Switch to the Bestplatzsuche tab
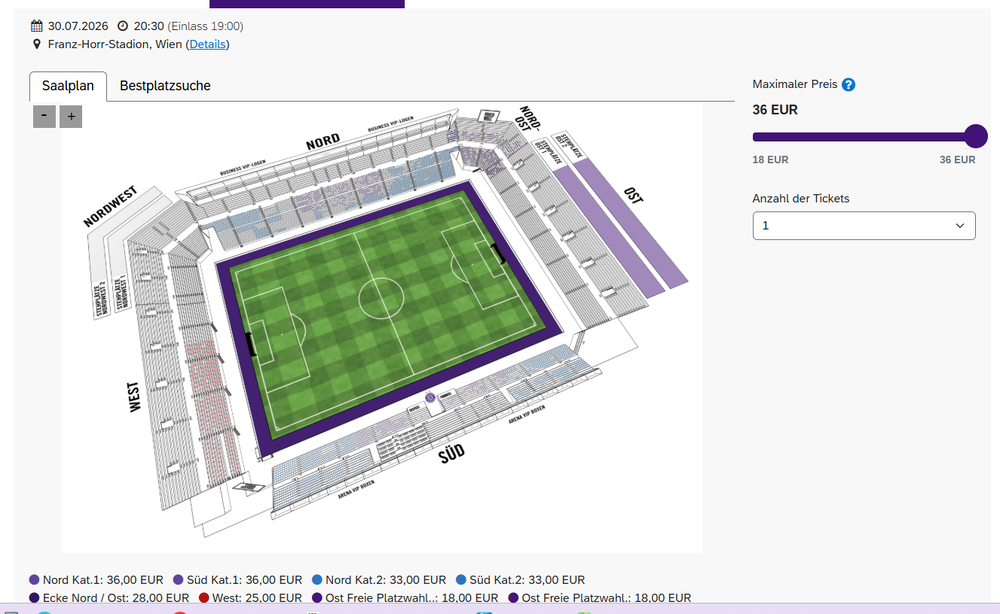 coord(165,85)
